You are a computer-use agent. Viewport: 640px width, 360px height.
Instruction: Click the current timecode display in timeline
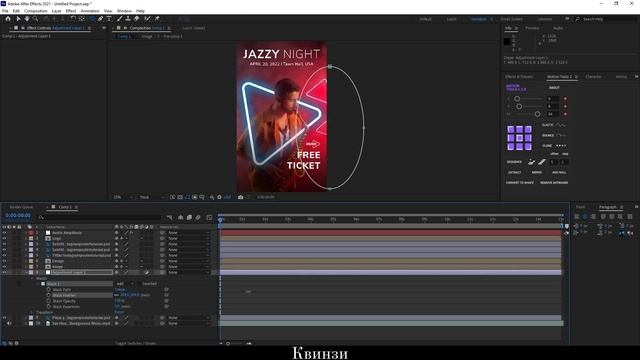tap(18, 216)
